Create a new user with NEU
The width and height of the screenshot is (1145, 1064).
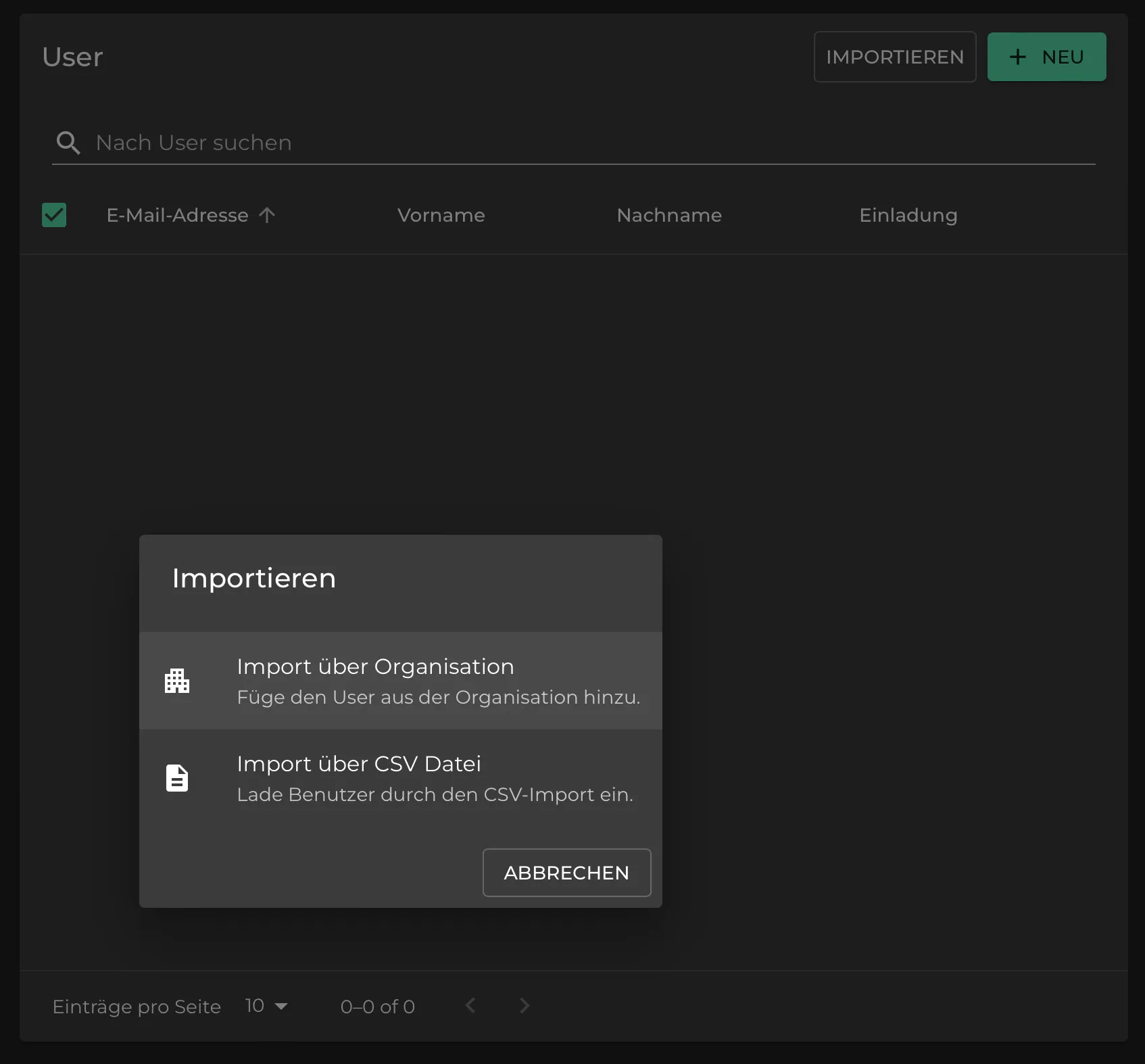tap(1046, 57)
